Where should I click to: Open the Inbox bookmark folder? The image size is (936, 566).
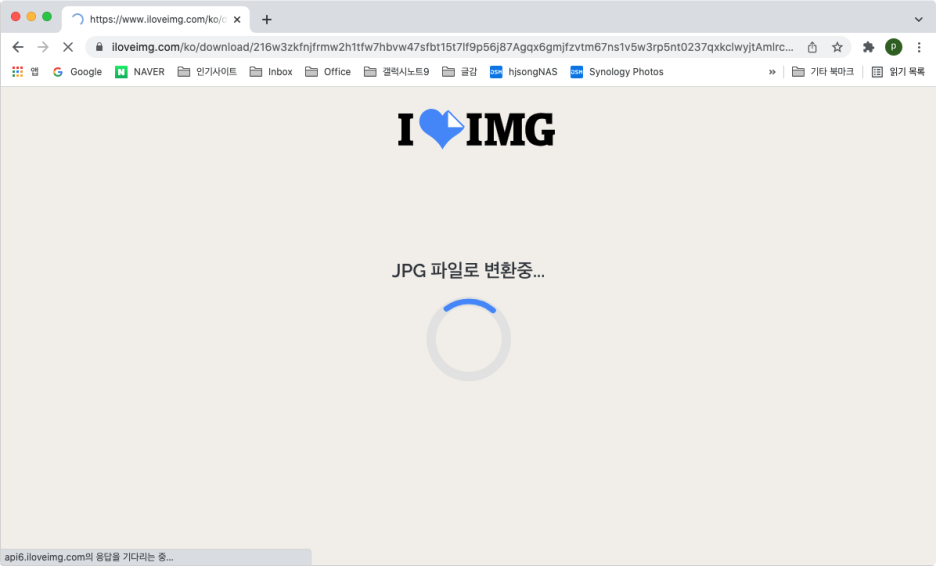point(271,72)
